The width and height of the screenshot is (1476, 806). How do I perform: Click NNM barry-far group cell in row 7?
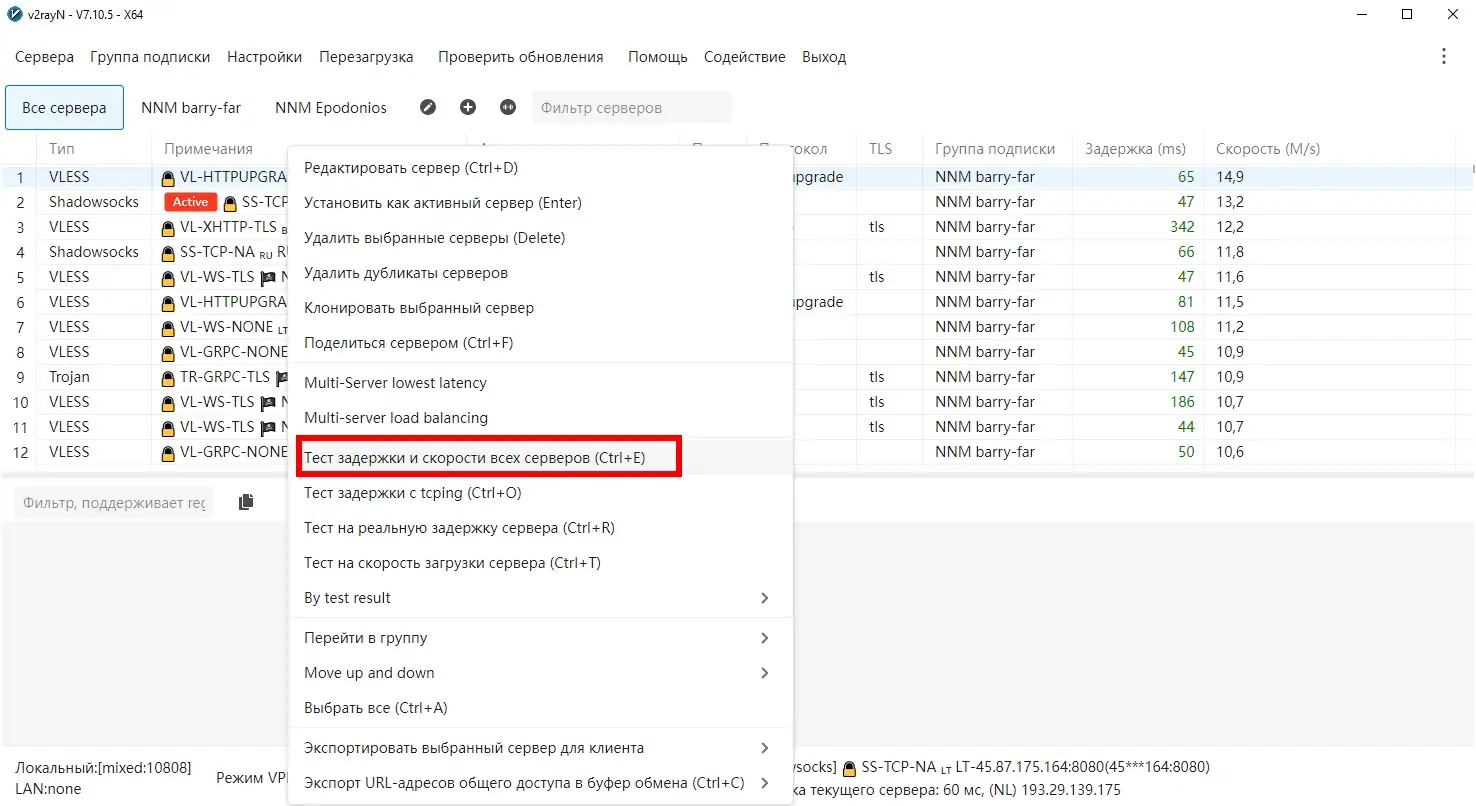pos(985,327)
